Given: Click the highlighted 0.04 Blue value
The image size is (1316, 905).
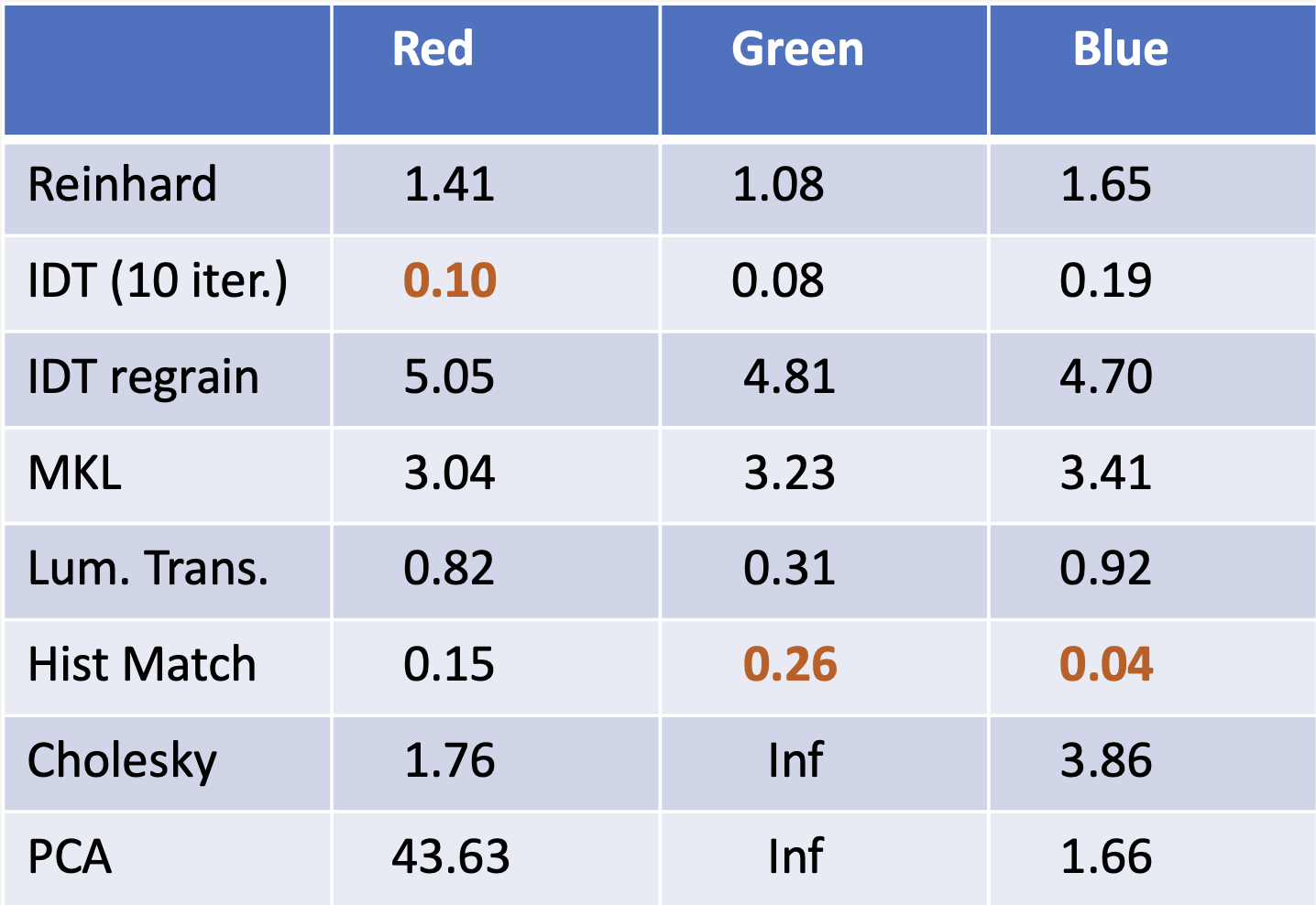Looking at the screenshot, I should (1106, 664).
